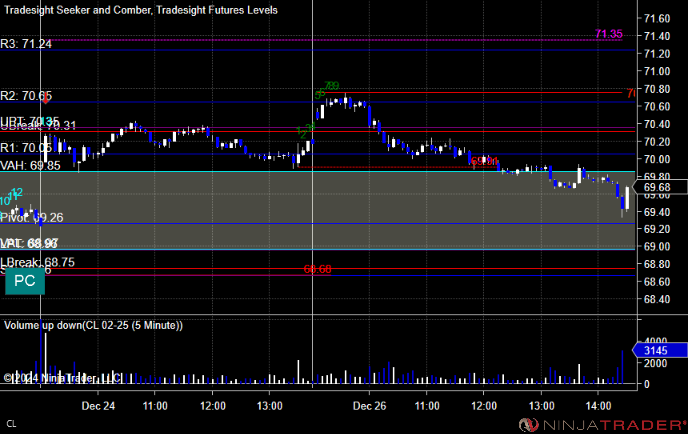Click the 12:00 label under Dec 26 session

tap(484, 406)
